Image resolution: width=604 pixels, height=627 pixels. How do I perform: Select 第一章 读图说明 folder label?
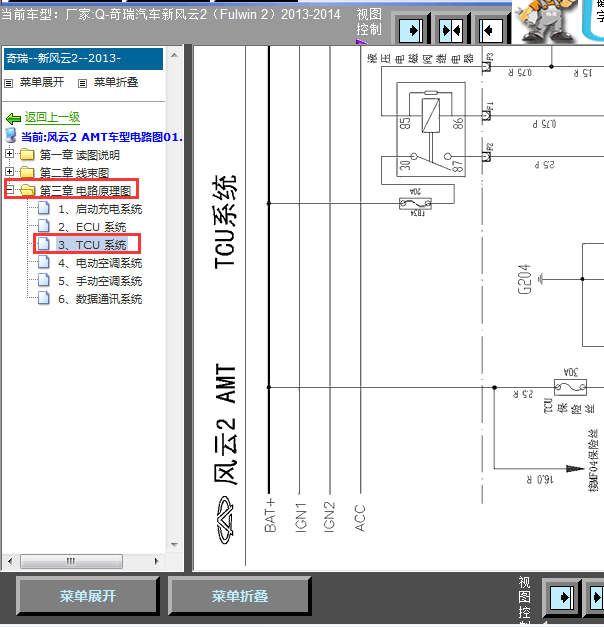(80, 155)
